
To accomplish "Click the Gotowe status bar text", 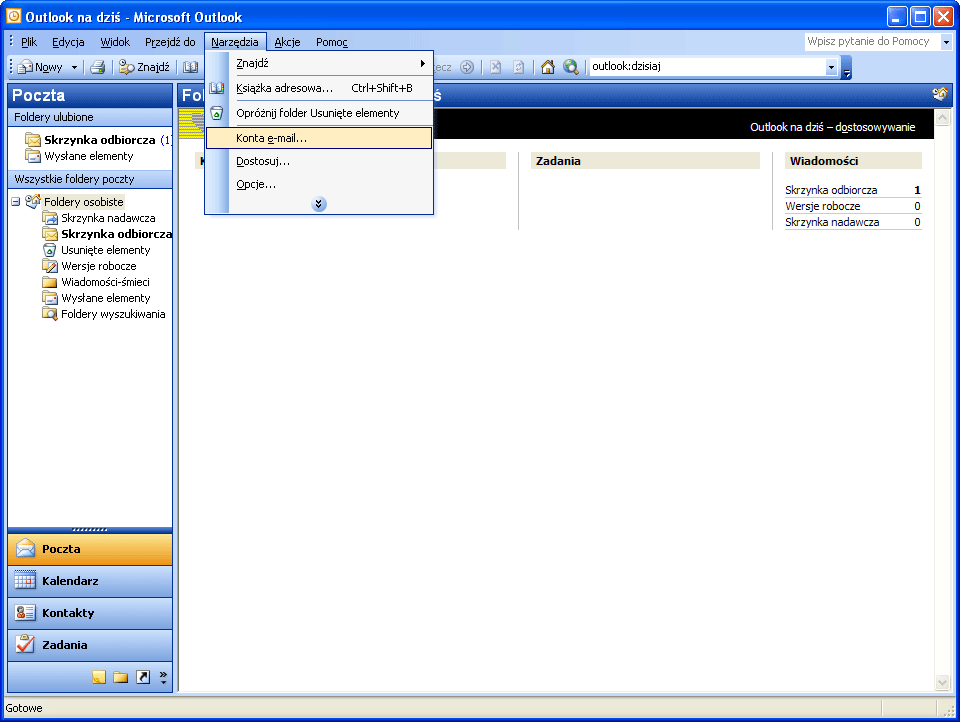I will point(24,708).
